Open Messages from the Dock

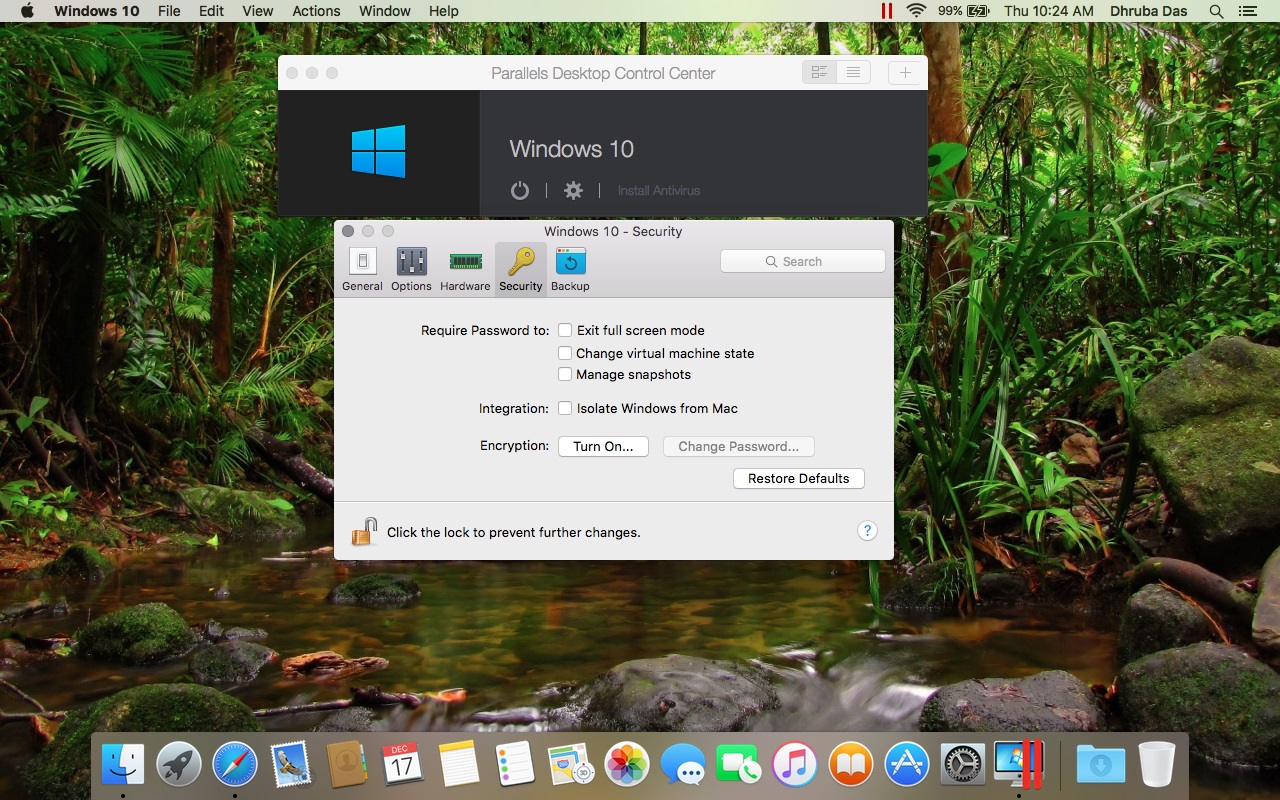point(683,765)
